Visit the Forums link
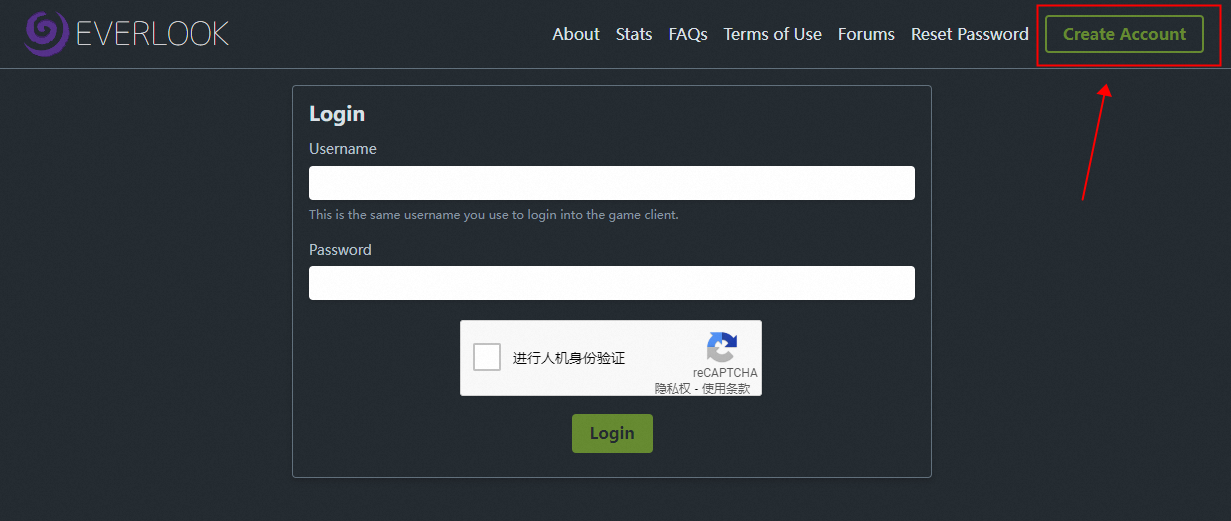 point(866,34)
